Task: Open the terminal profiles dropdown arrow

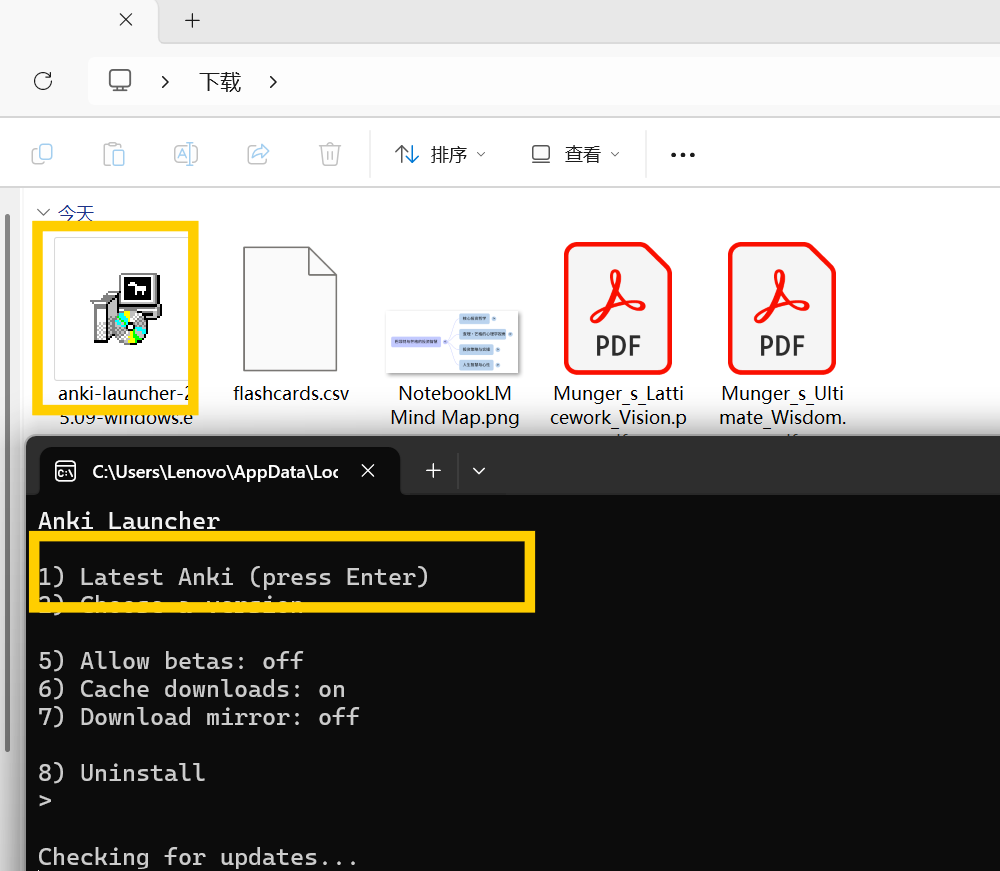Action: tap(479, 471)
